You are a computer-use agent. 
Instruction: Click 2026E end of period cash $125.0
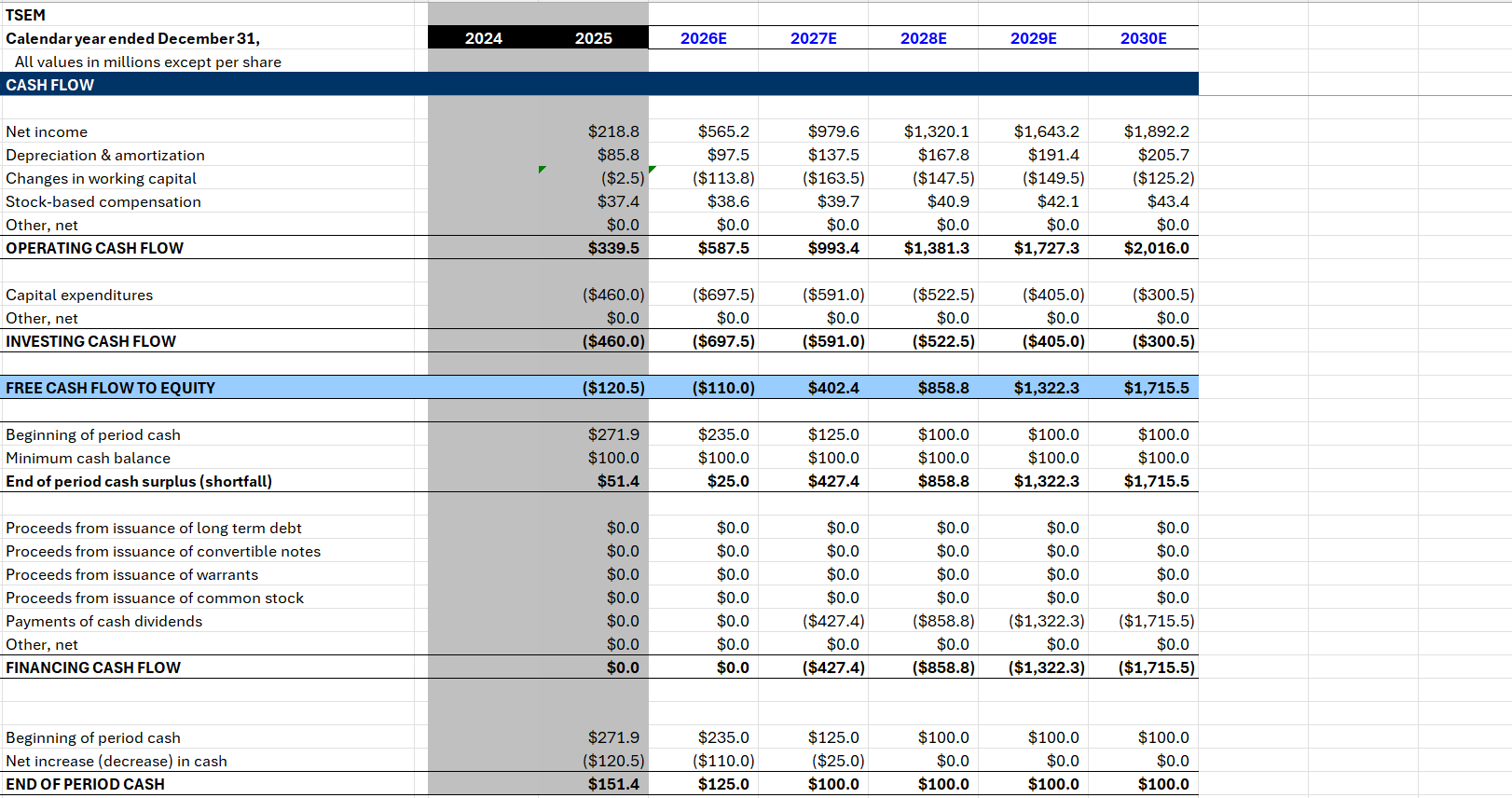pos(723,784)
